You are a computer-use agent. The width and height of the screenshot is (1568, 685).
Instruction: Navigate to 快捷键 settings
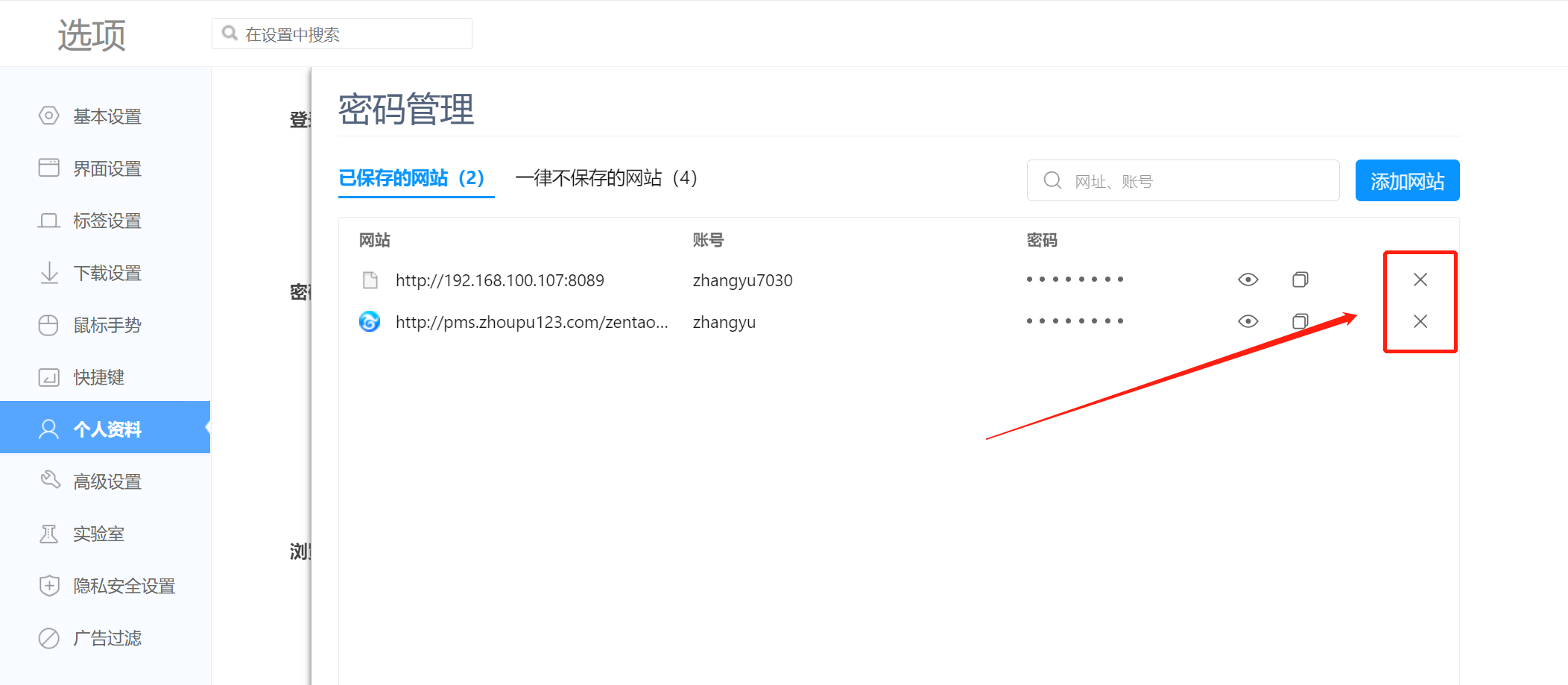(98, 377)
